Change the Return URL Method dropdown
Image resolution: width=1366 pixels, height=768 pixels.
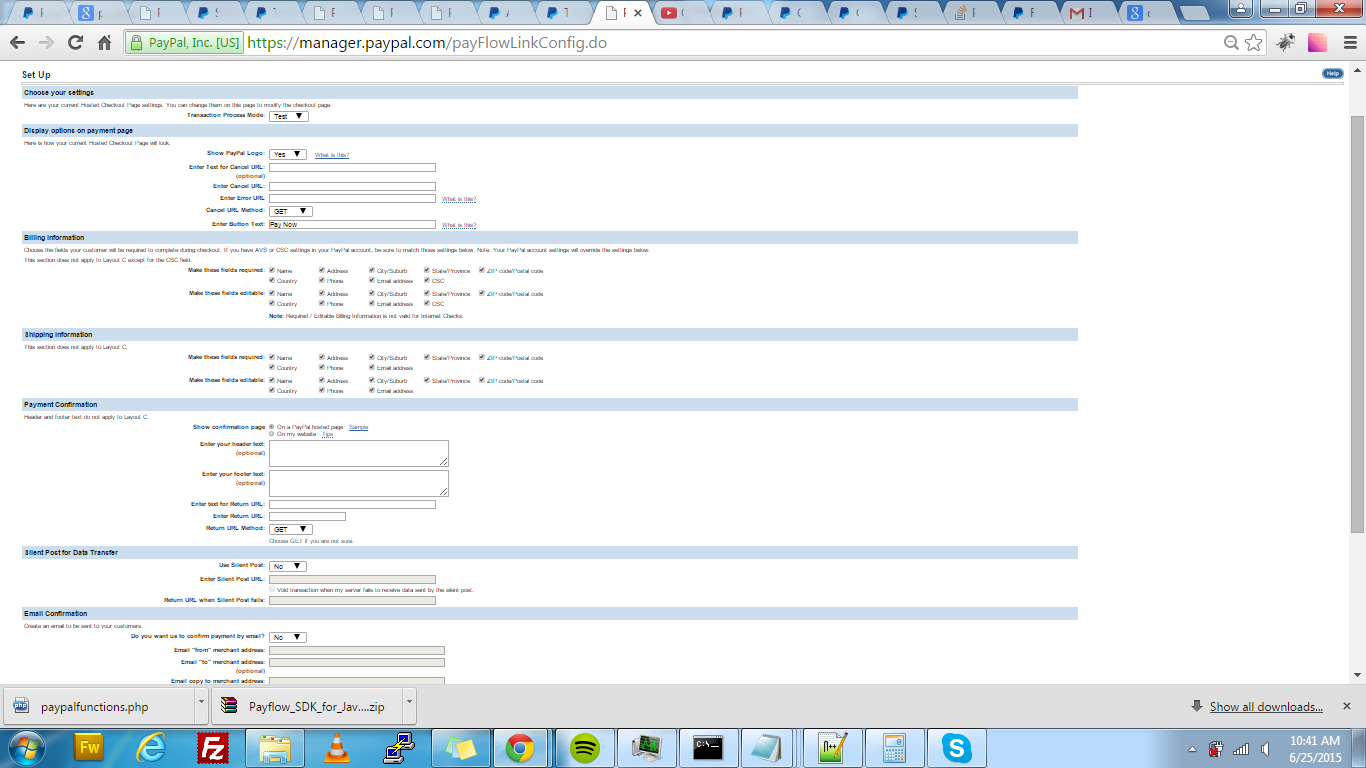click(x=291, y=529)
